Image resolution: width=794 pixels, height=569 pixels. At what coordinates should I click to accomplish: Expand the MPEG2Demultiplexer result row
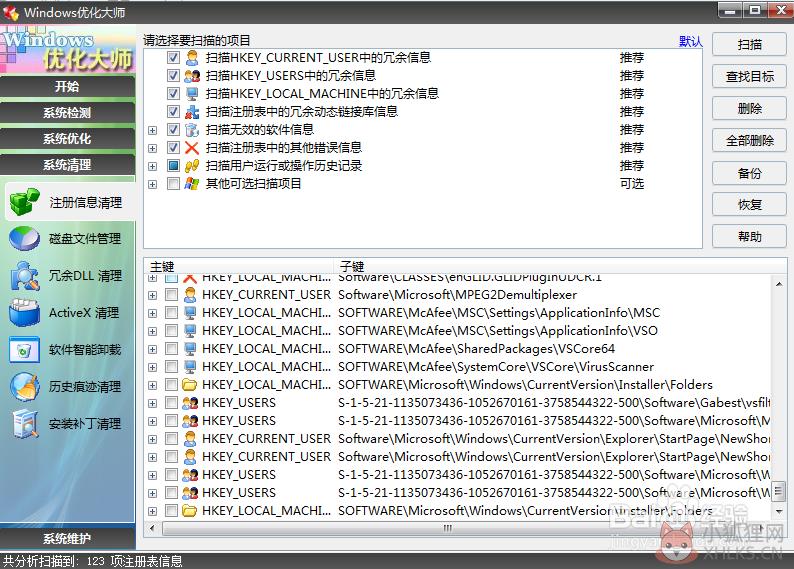coord(152,296)
